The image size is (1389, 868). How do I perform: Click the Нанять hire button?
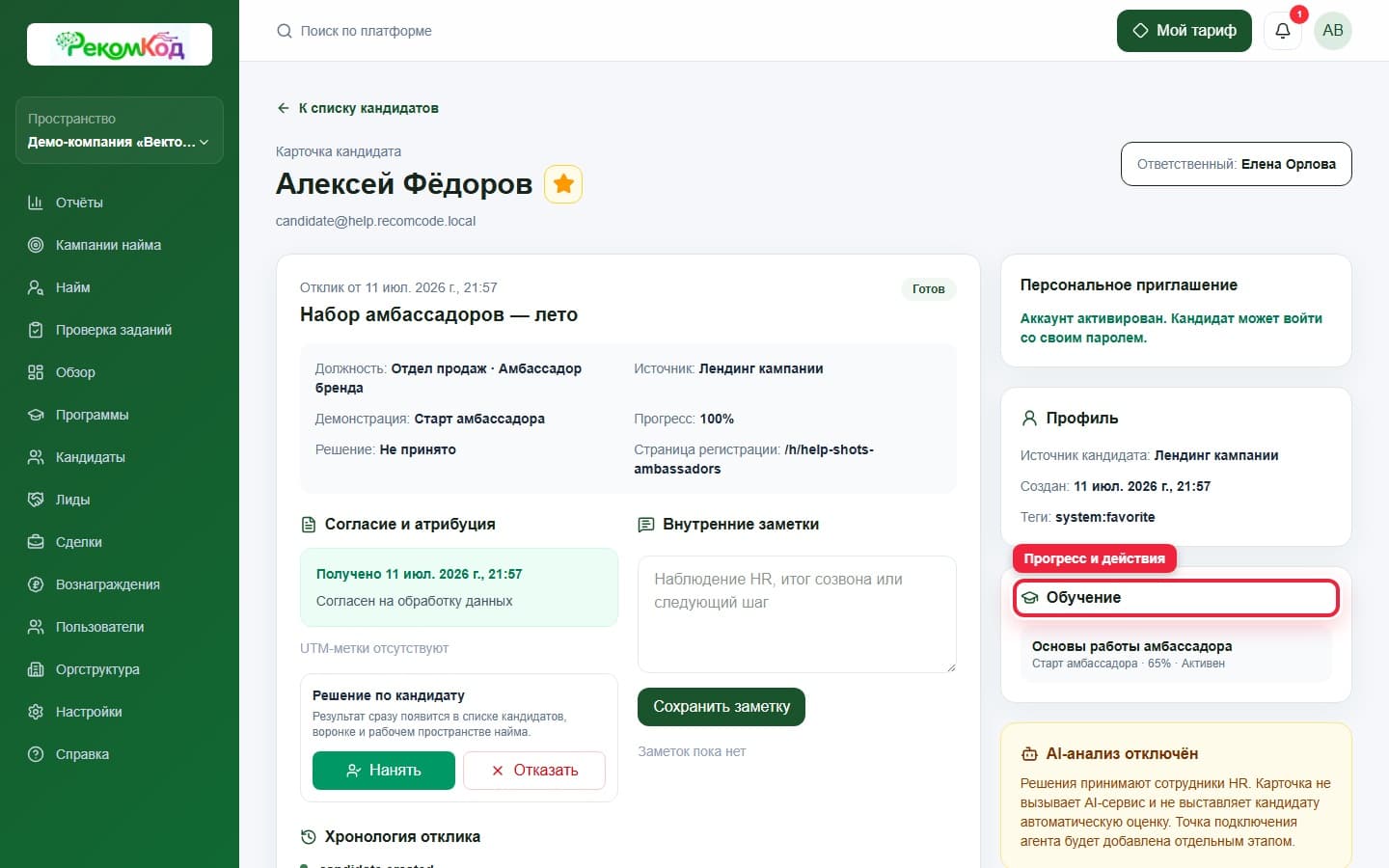coord(384,771)
